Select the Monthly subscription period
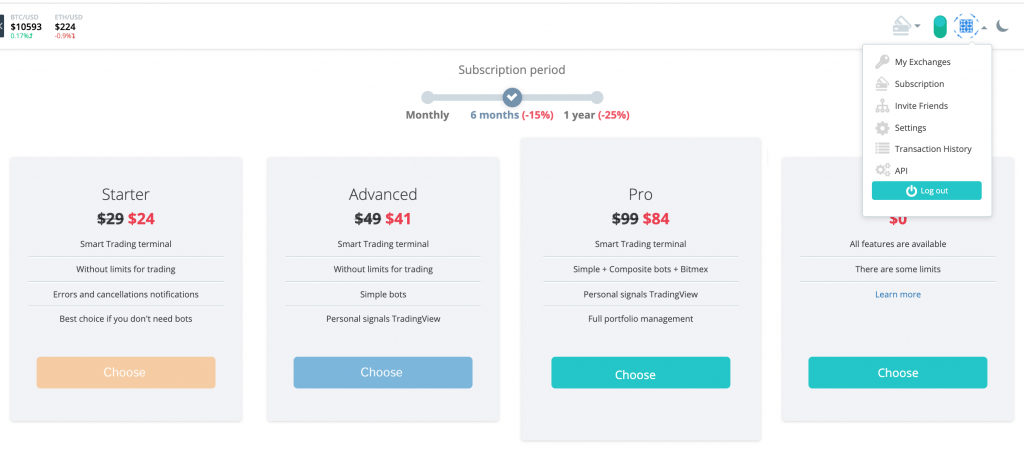Screen dimensions: 1024x451 click(x=428, y=98)
